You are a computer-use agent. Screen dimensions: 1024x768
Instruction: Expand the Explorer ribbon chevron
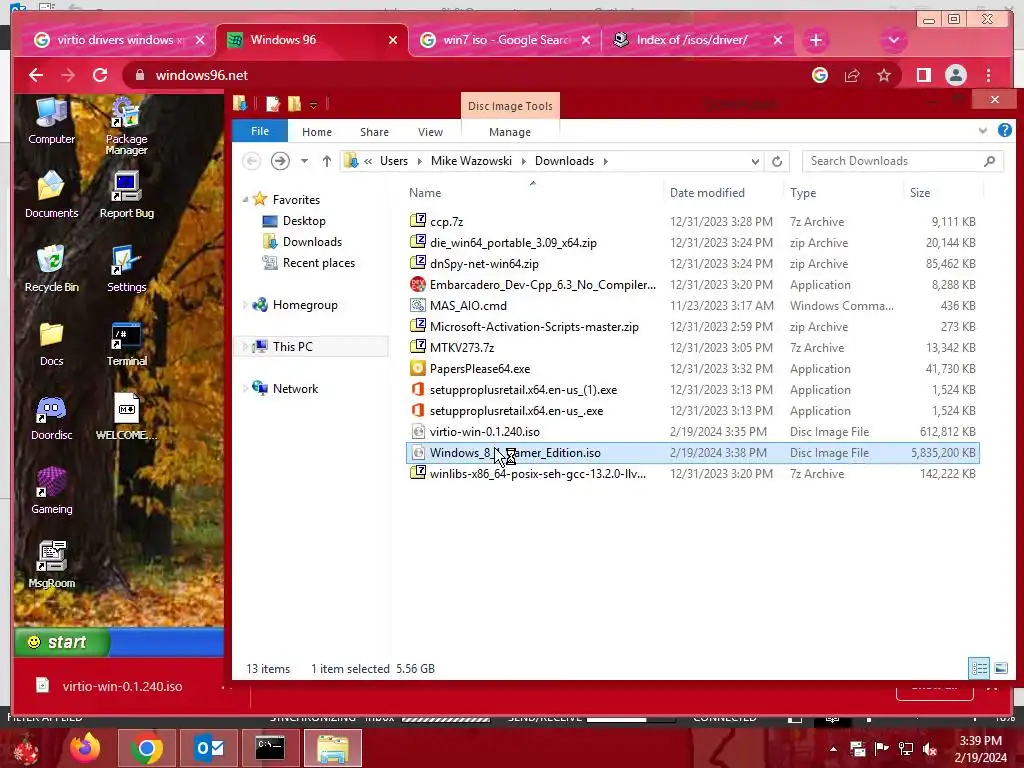(983, 131)
